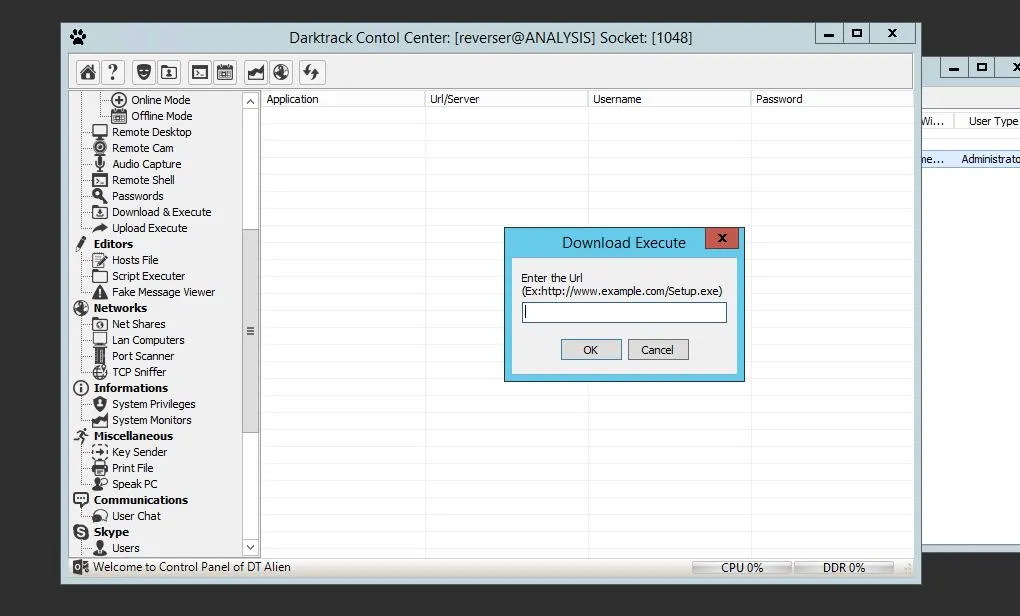Open System Monitors
Screen dimensions: 1020x616
152,420
